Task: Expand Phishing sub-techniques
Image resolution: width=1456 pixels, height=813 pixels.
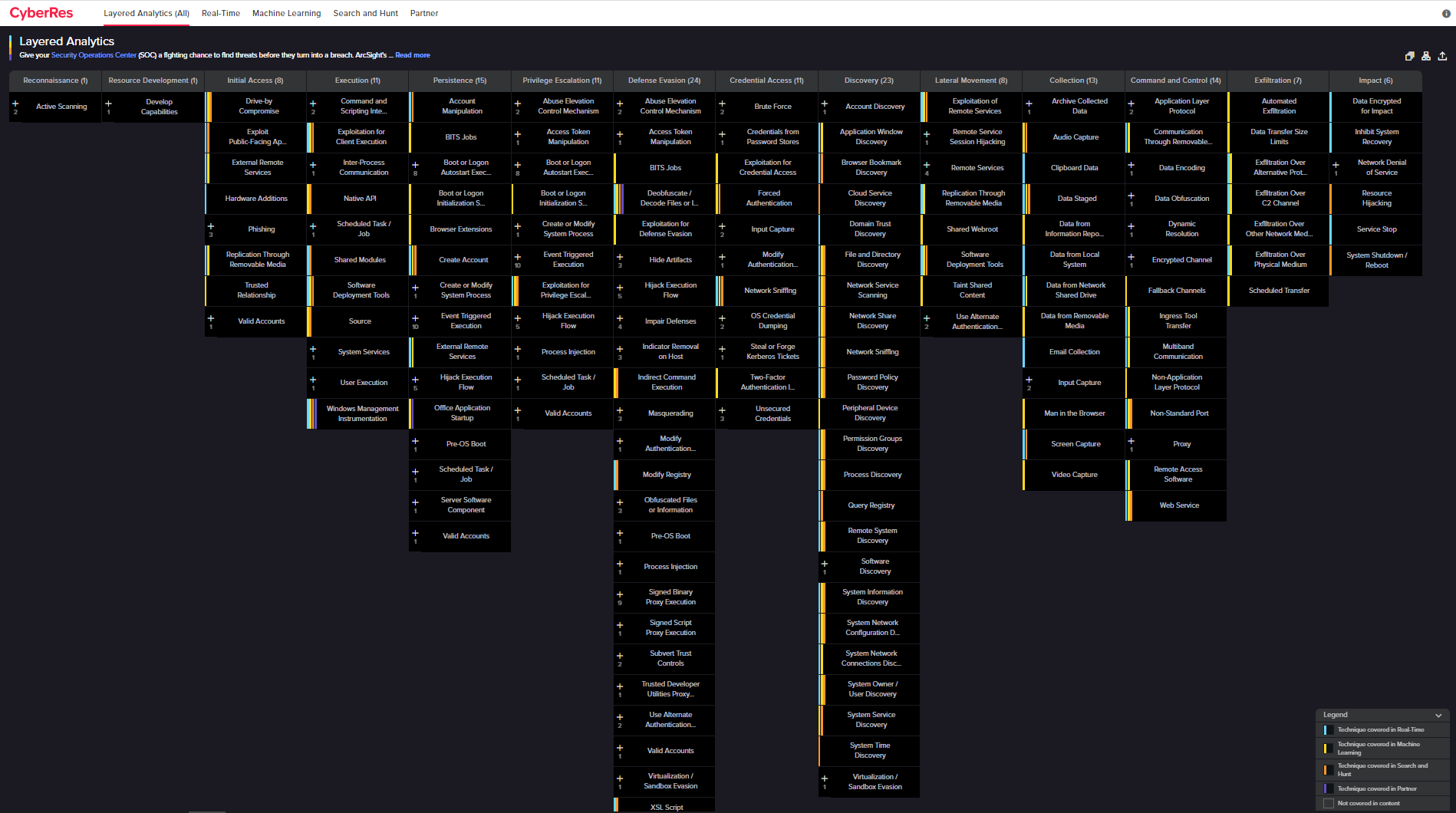Action: click(x=211, y=226)
